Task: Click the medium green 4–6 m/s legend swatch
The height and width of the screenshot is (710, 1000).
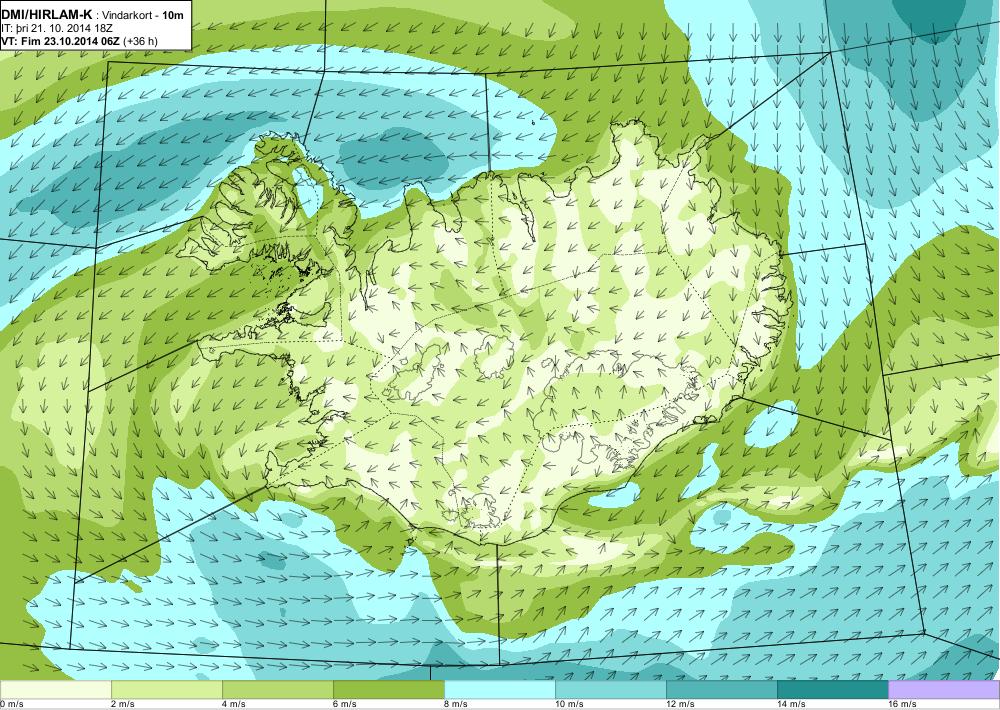Action: click(x=277, y=690)
